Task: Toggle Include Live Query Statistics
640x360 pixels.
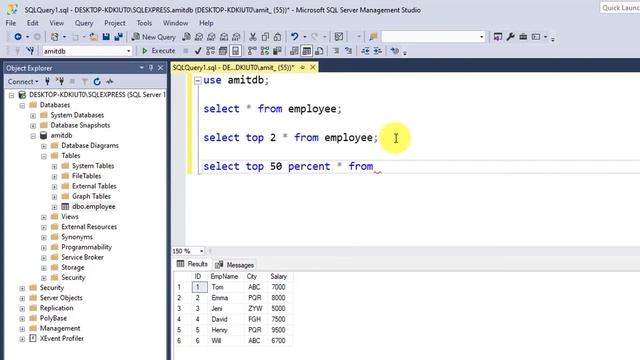Action: coord(264,51)
